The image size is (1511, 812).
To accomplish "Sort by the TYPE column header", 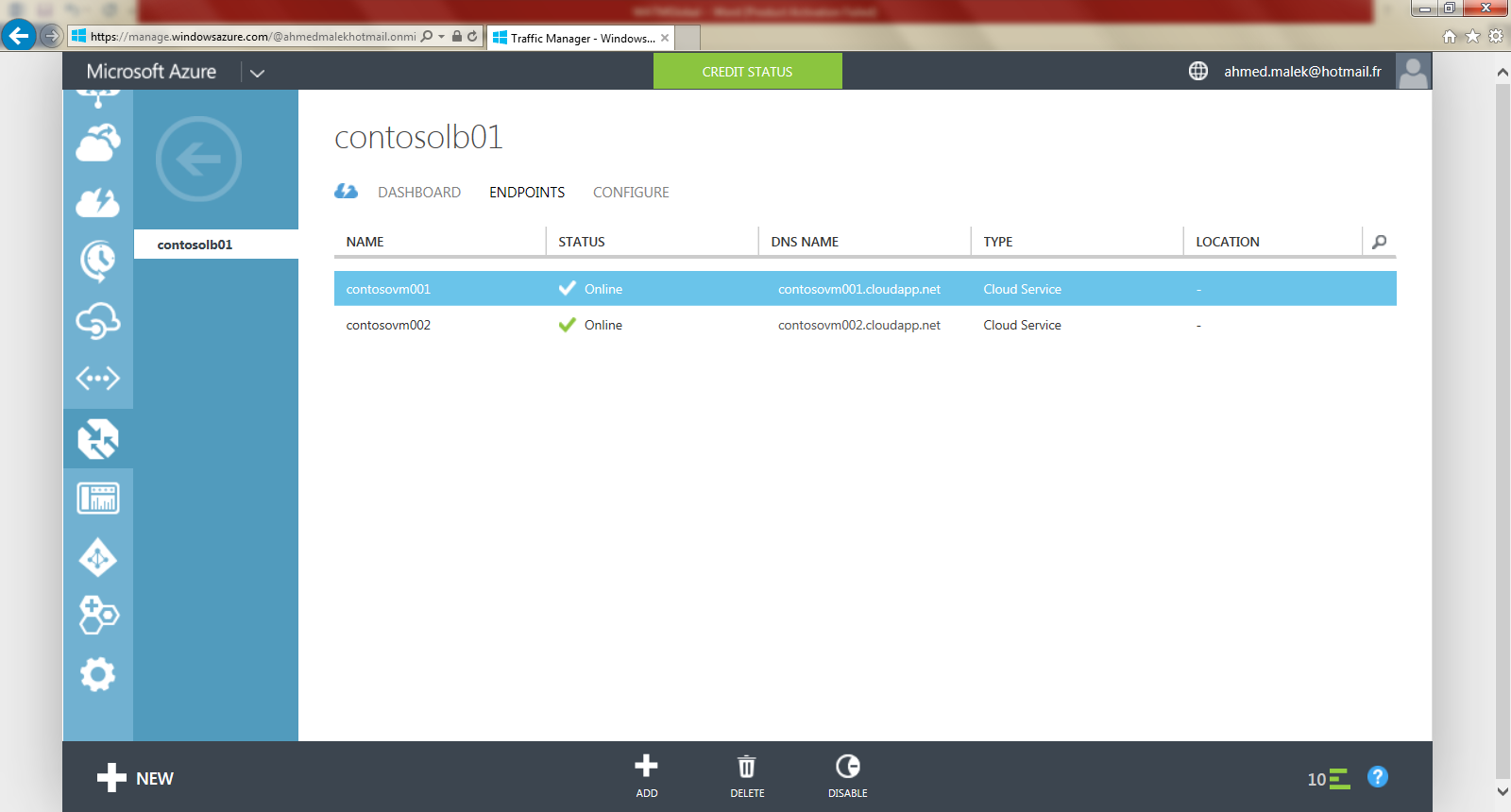I will coord(998,242).
